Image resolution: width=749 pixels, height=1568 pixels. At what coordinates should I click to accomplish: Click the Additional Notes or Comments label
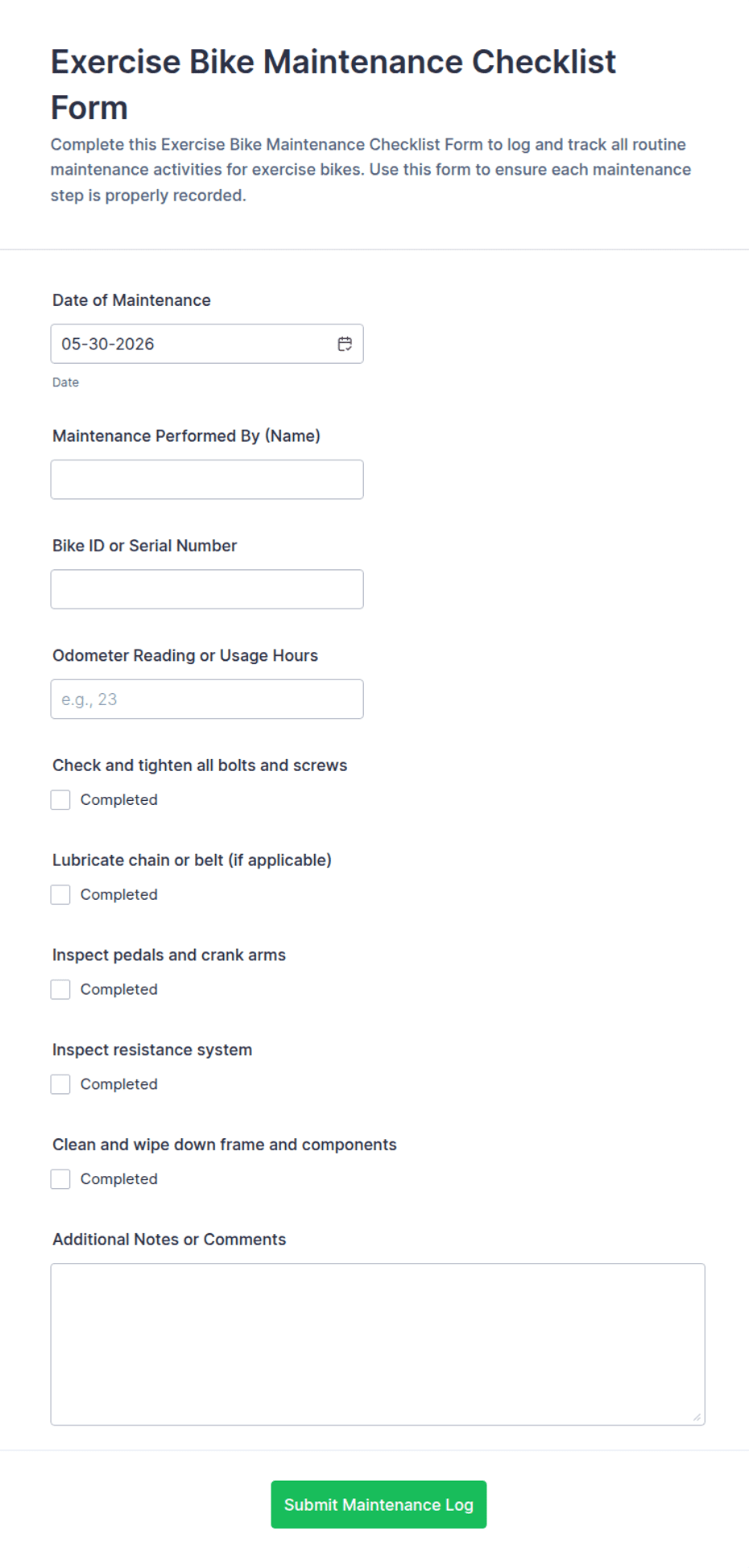[169, 1240]
